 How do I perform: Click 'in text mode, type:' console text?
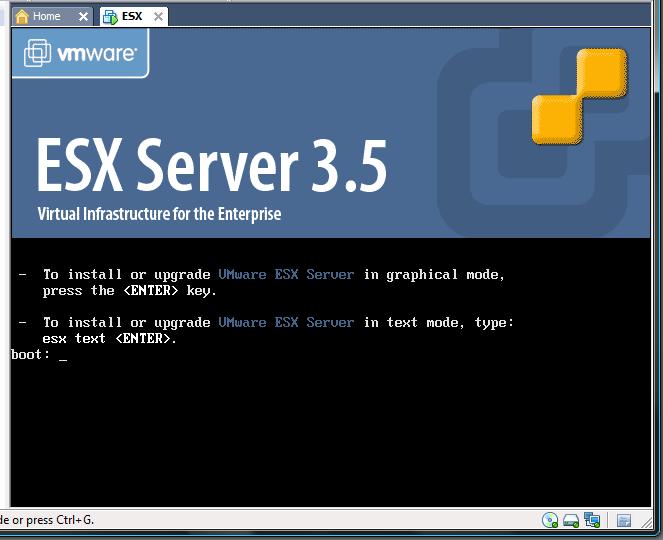[439, 323]
